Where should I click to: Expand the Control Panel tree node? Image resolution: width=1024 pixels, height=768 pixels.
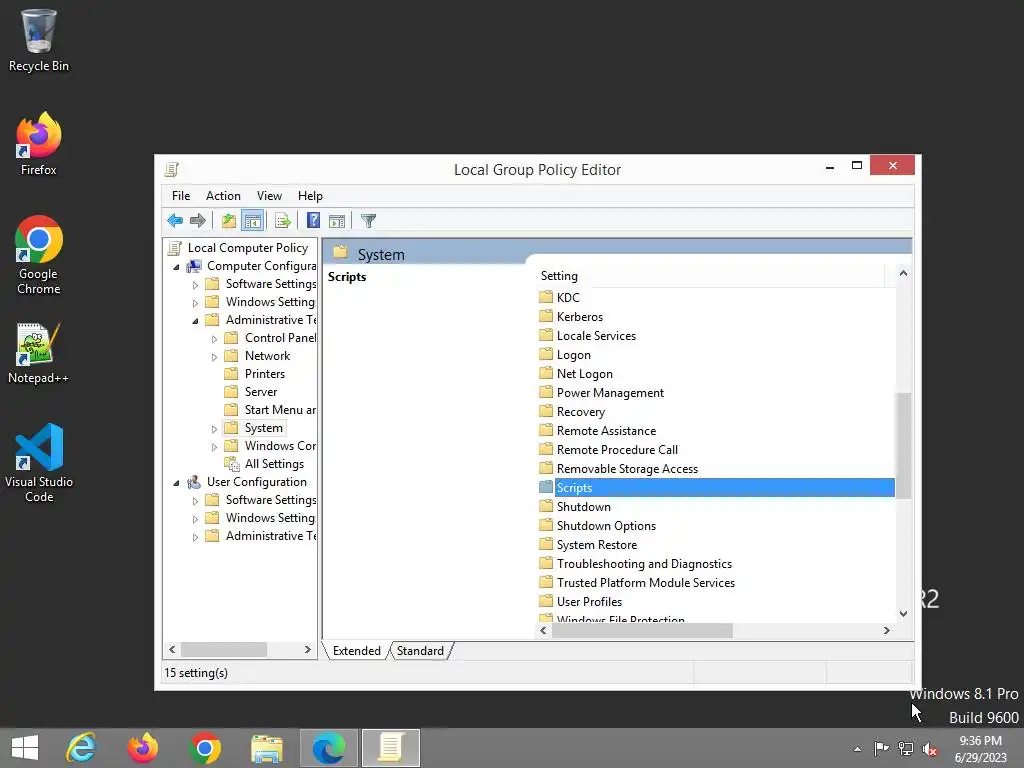pos(214,339)
